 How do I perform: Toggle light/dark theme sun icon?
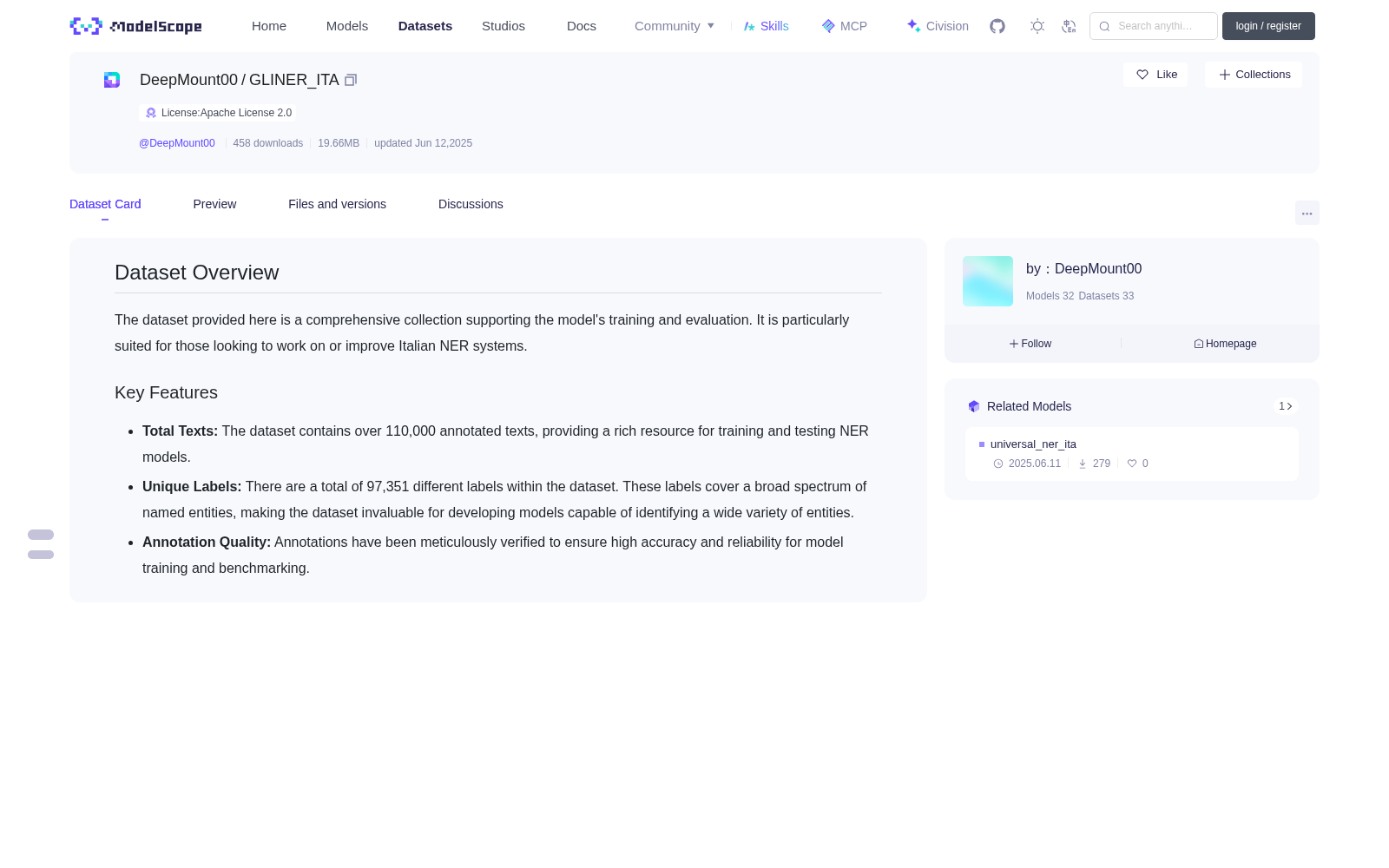tap(1037, 26)
